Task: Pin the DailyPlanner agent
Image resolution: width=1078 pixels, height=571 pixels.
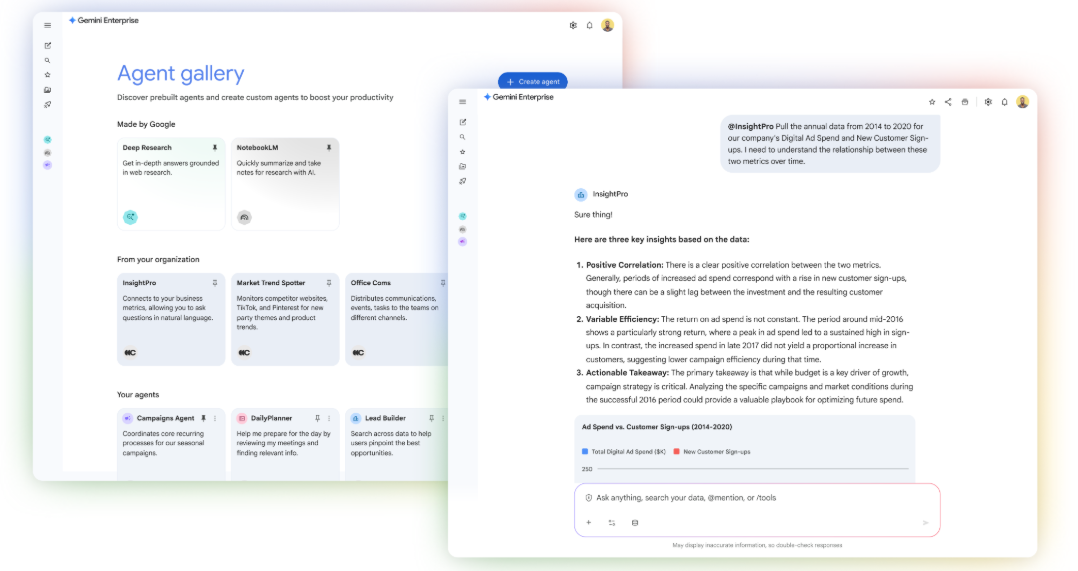Action: pos(317,418)
